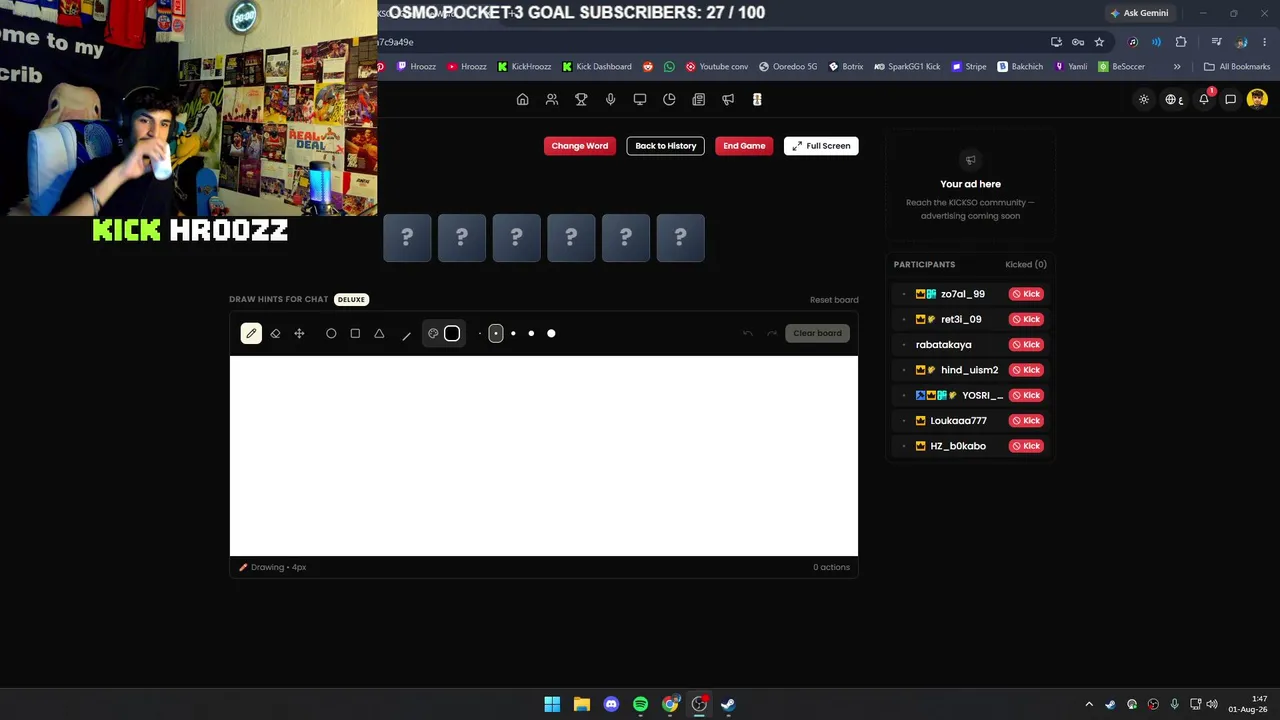Image resolution: width=1280 pixels, height=720 pixels.
Task: Kick participant zo7al_99
Action: 1026,294
